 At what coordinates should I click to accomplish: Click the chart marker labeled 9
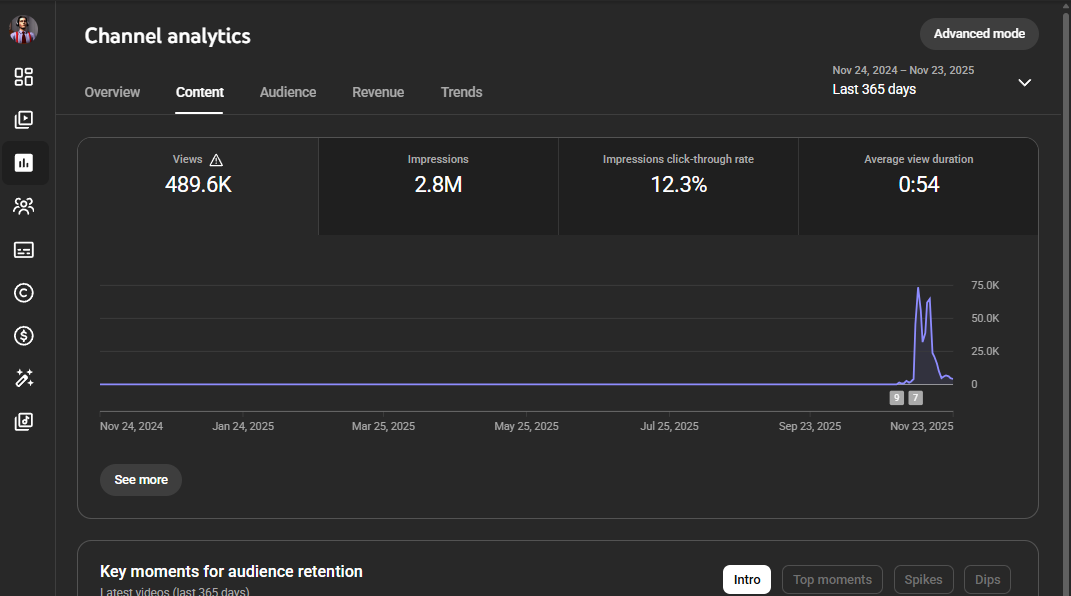pos(896,398)
